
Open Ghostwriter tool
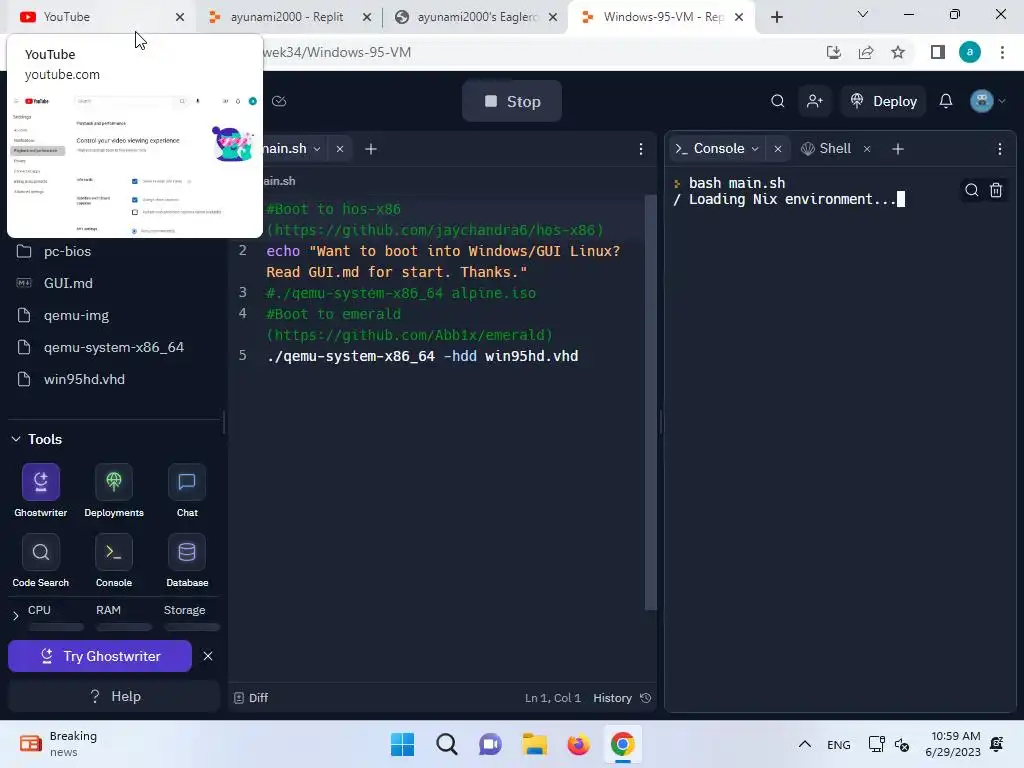tap(40, 490)
